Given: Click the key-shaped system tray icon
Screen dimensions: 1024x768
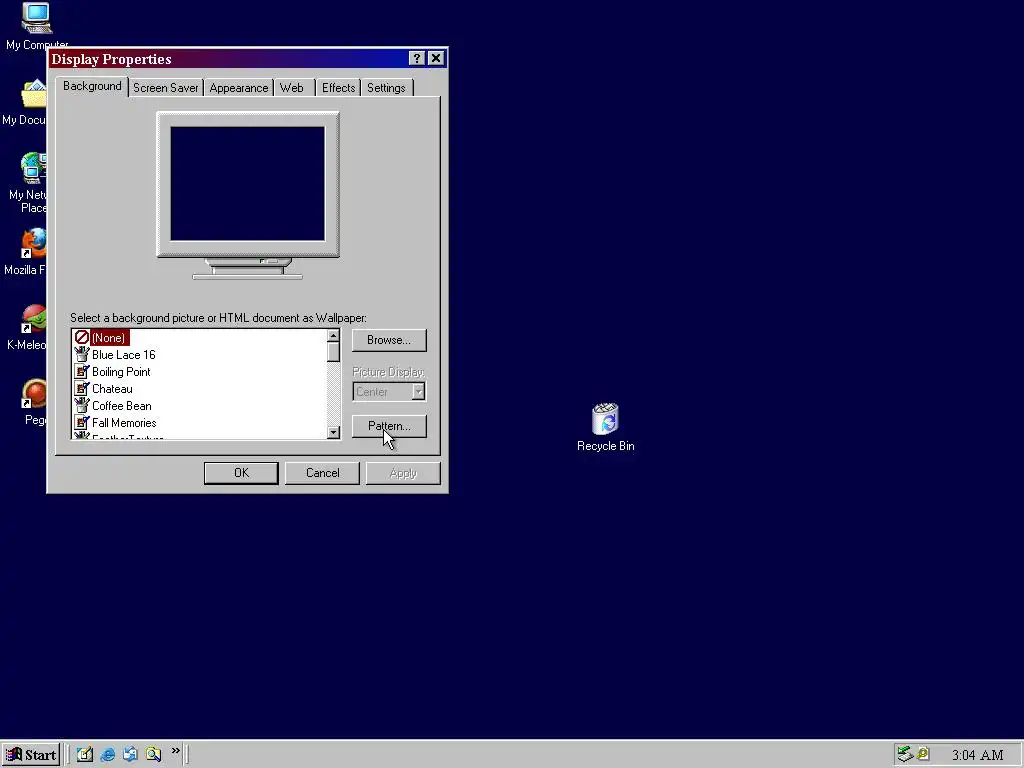Looking at the screenshot, I should coord(923,754).
